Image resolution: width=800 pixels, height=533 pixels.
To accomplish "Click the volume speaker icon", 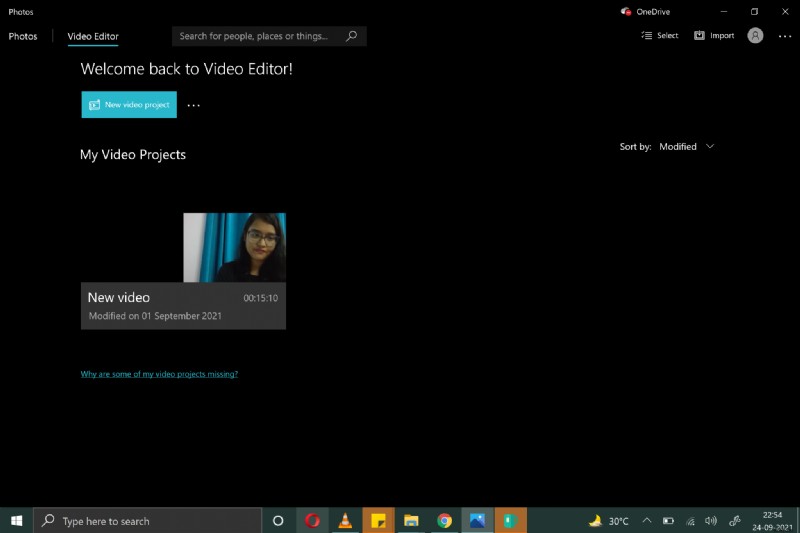I will (711, 521).
